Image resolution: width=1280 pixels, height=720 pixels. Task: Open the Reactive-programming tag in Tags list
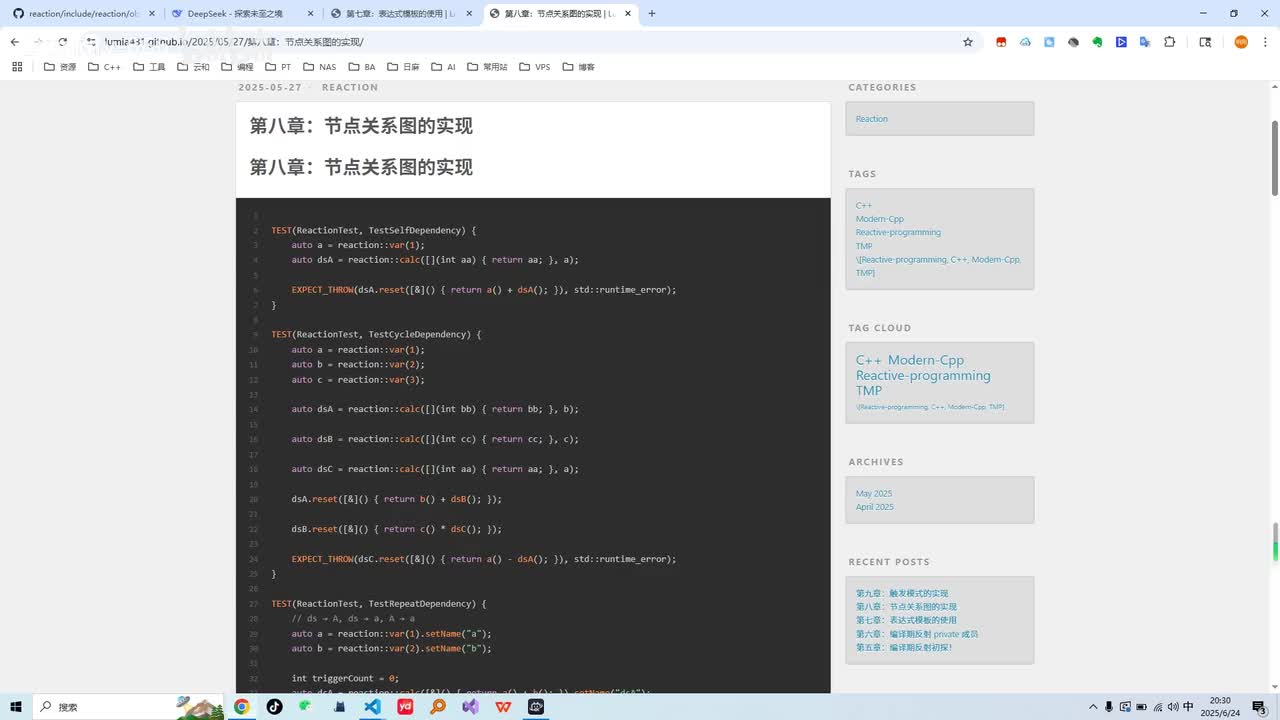point(898,232)
